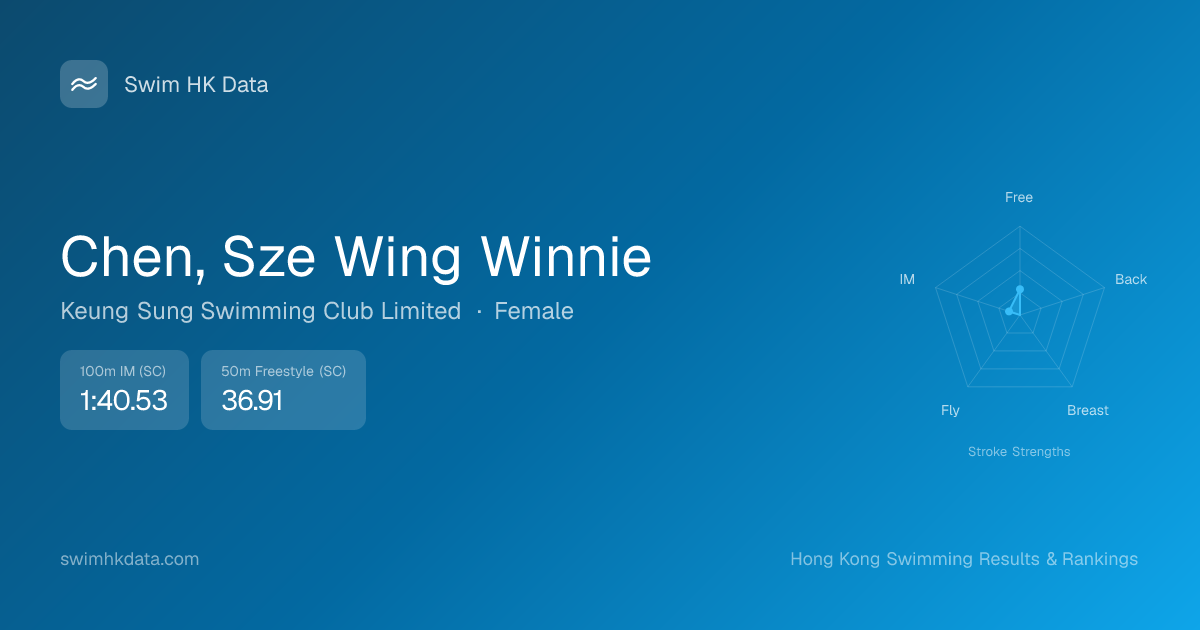1200x630 pixels.
Task: Click the radar chart pentagon center
Action: pyautogui.click(x=1020, y=315)
